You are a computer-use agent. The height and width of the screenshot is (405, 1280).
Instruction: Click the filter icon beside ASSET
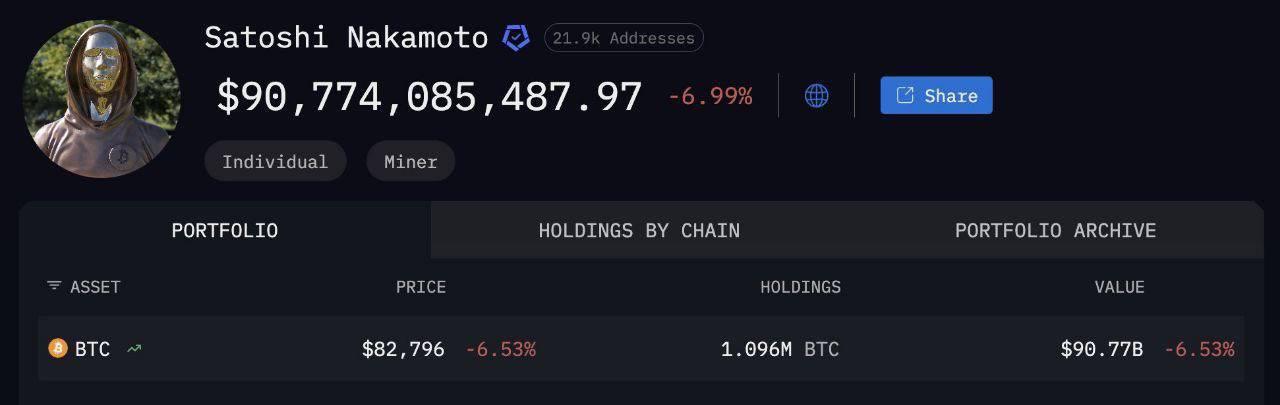click(54, 287)
